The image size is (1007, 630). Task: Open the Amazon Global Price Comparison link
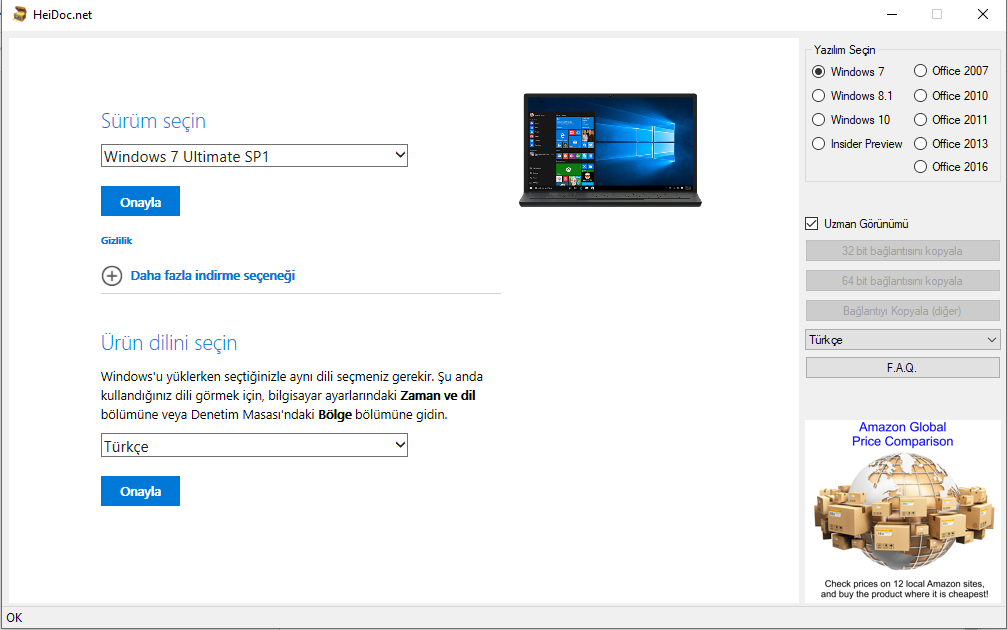click(x=902, y=434)
